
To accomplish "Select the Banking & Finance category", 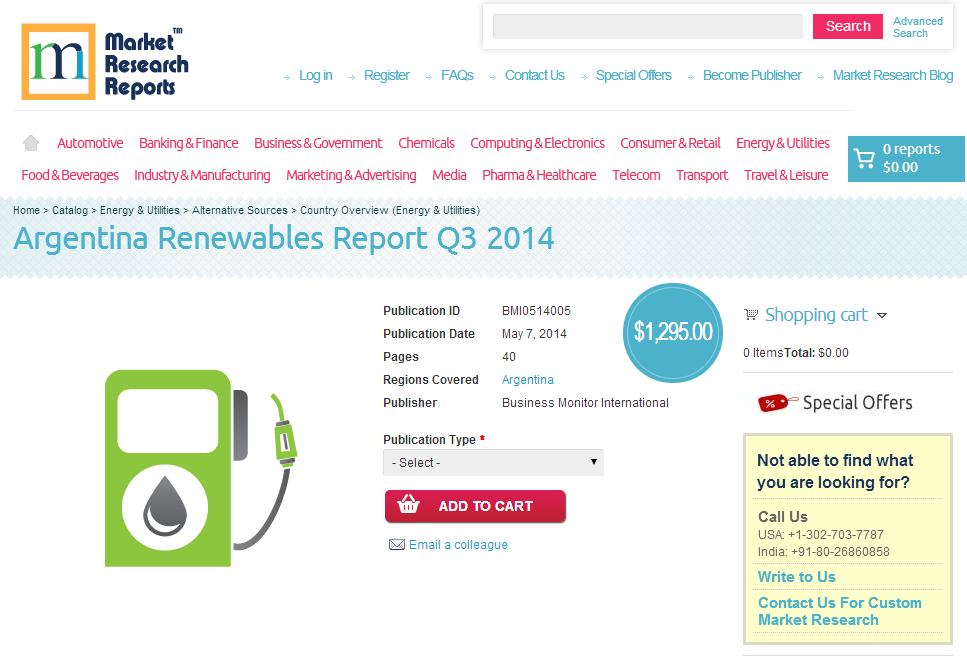I will coord(188,143).
